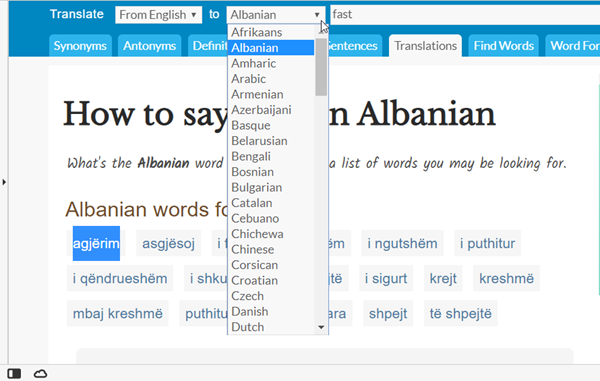
Task: Click the dropdown list's scroll down arrow
Action: point(321,327)
